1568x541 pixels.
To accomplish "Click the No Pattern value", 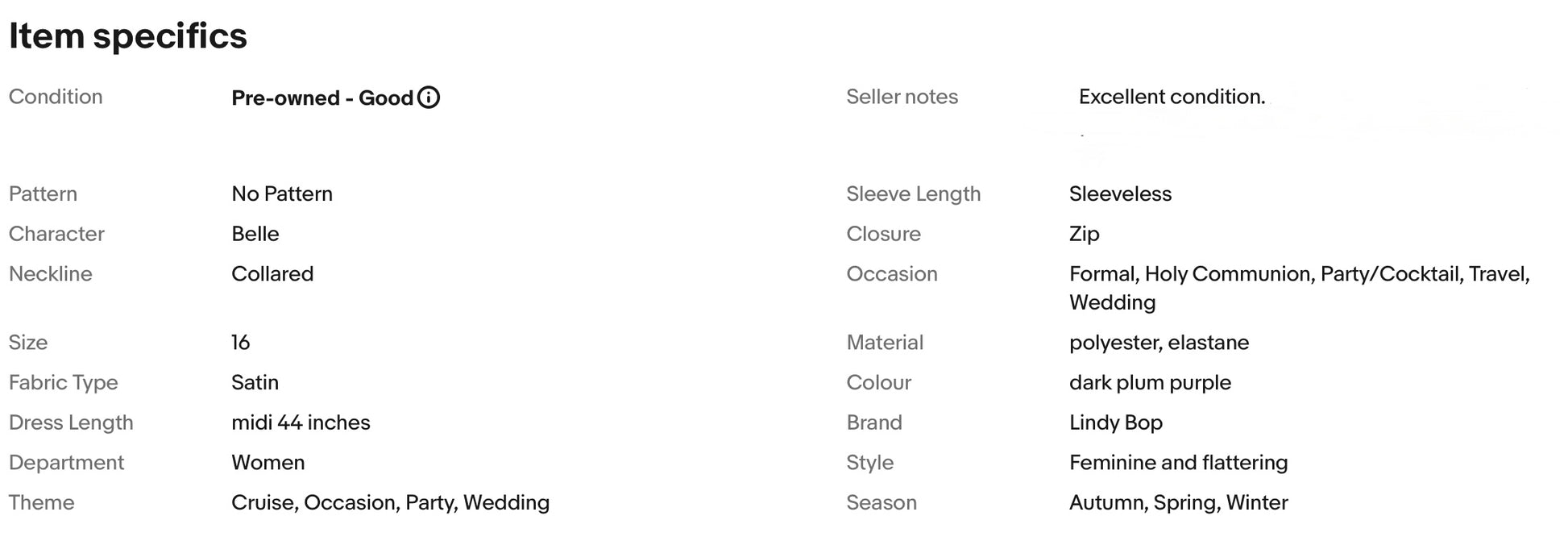I will click(282, 194).
